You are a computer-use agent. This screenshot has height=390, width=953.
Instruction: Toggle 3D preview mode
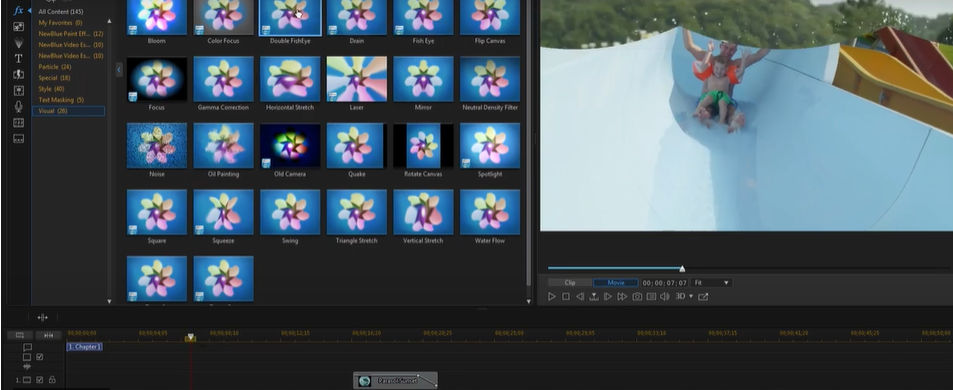[680, 296]
